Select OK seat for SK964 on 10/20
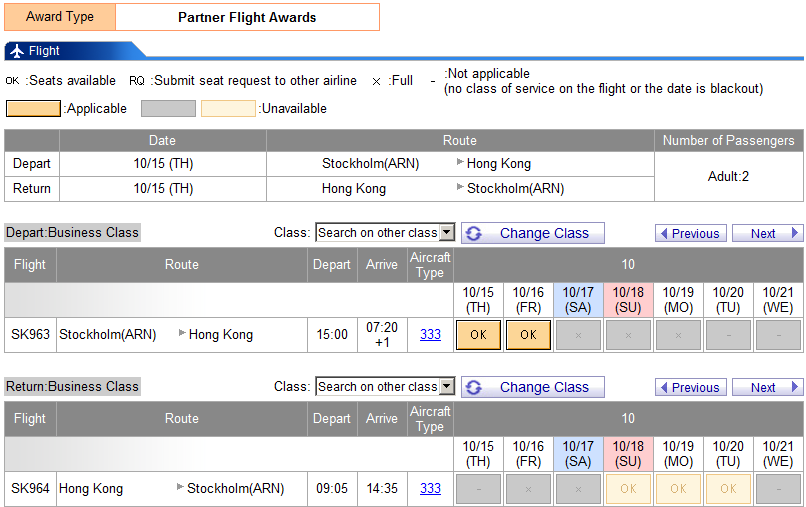Screen dimensions: 806x507 tap(728, 489)
